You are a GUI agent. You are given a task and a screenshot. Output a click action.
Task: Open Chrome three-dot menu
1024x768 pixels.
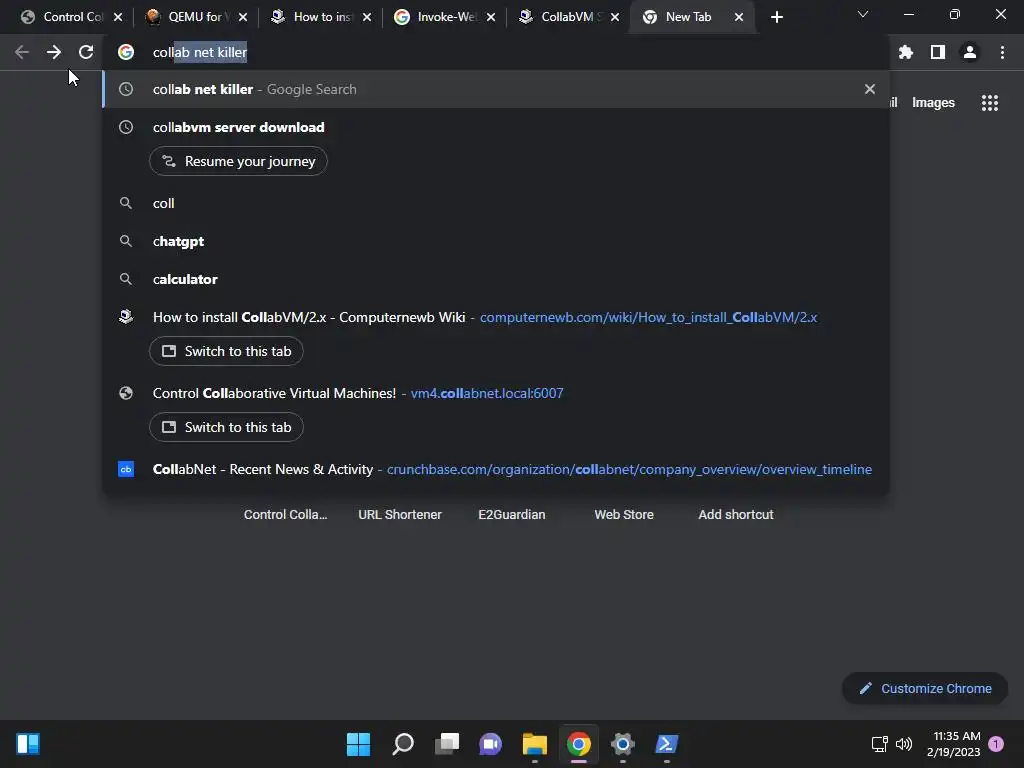tap(1002, 52)
